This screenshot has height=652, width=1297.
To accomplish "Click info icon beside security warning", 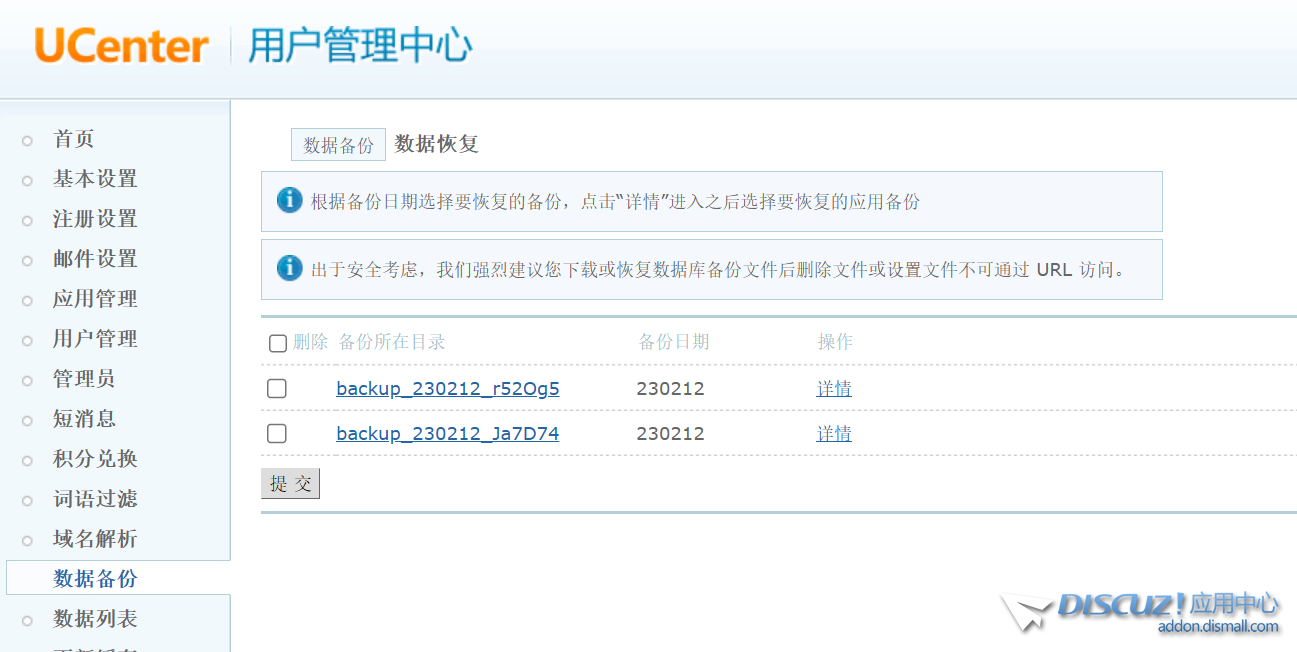I will pyautogui.click(x=289, y=268).
